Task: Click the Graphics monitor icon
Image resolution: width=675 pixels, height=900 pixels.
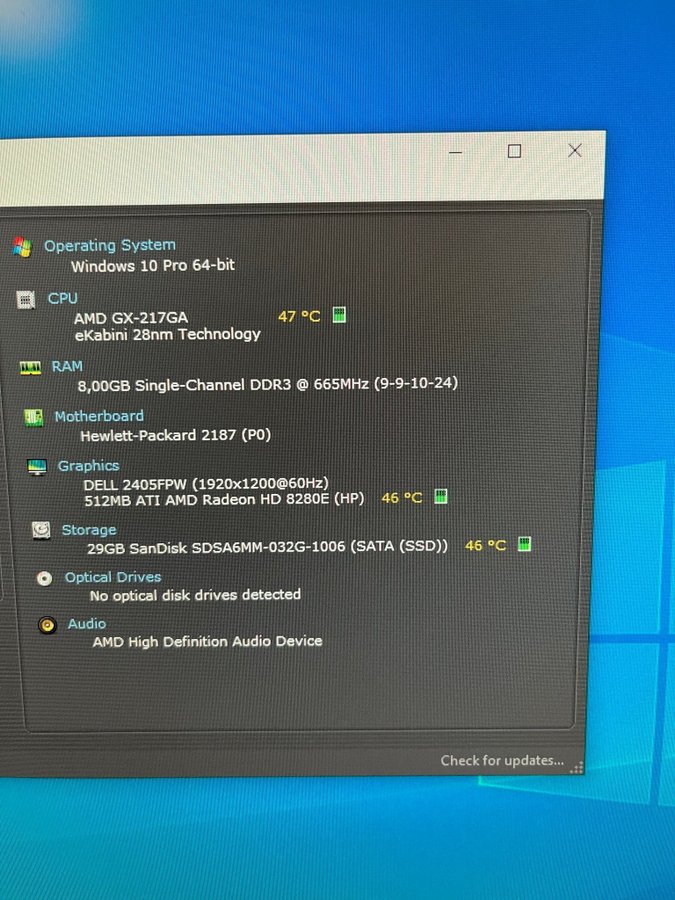Action: 37,467
